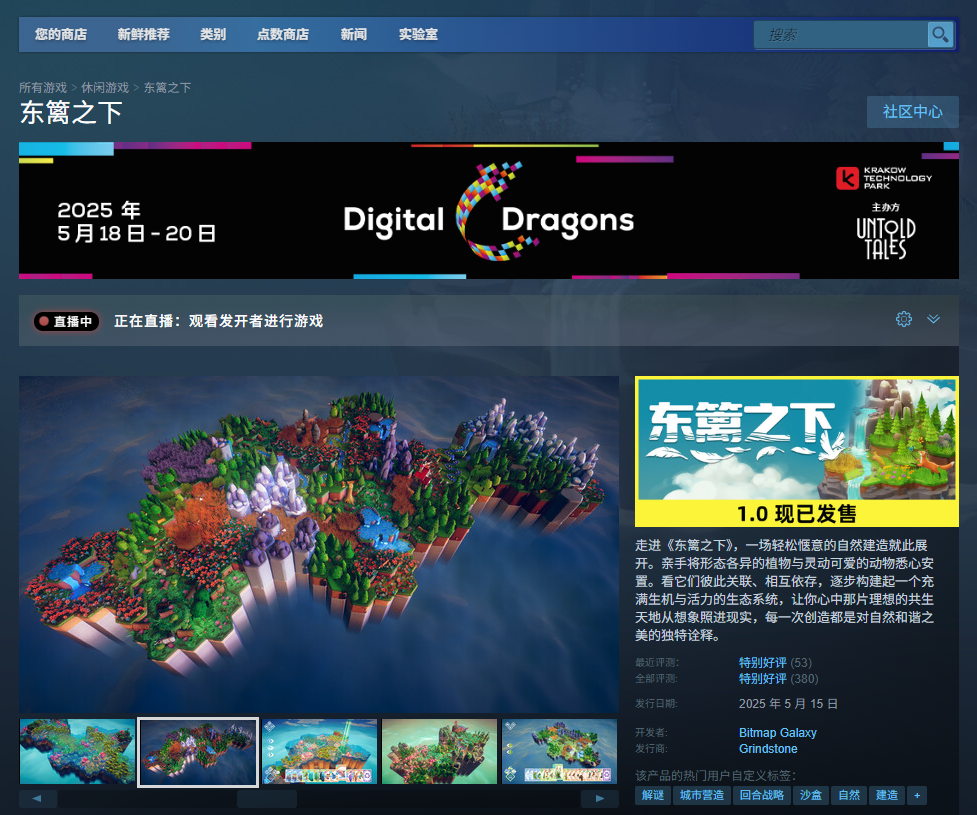Open the 类别 dropdown menu
The height and width of the screenshot is (815, 977).
213,35
